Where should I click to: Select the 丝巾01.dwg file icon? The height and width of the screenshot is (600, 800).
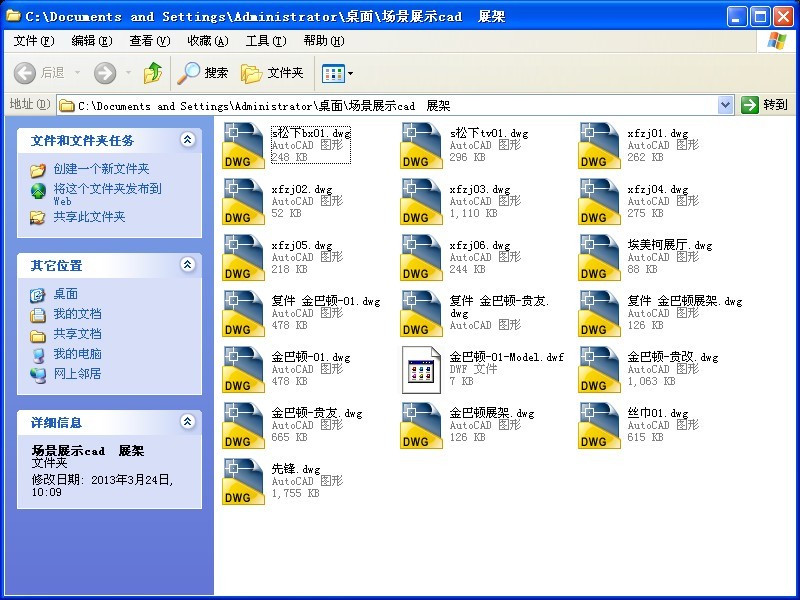pyautogui.click(x=599, y=425)
